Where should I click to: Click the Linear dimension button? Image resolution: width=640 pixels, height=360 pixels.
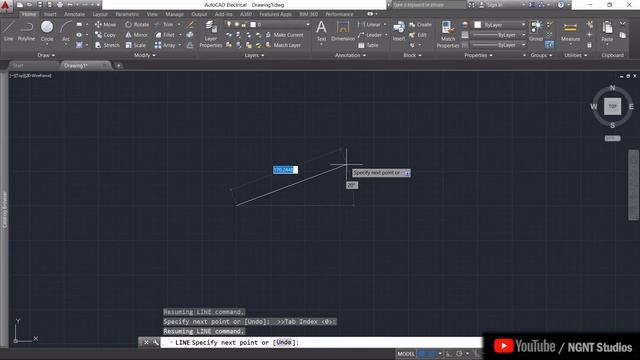tap(369, 24)
